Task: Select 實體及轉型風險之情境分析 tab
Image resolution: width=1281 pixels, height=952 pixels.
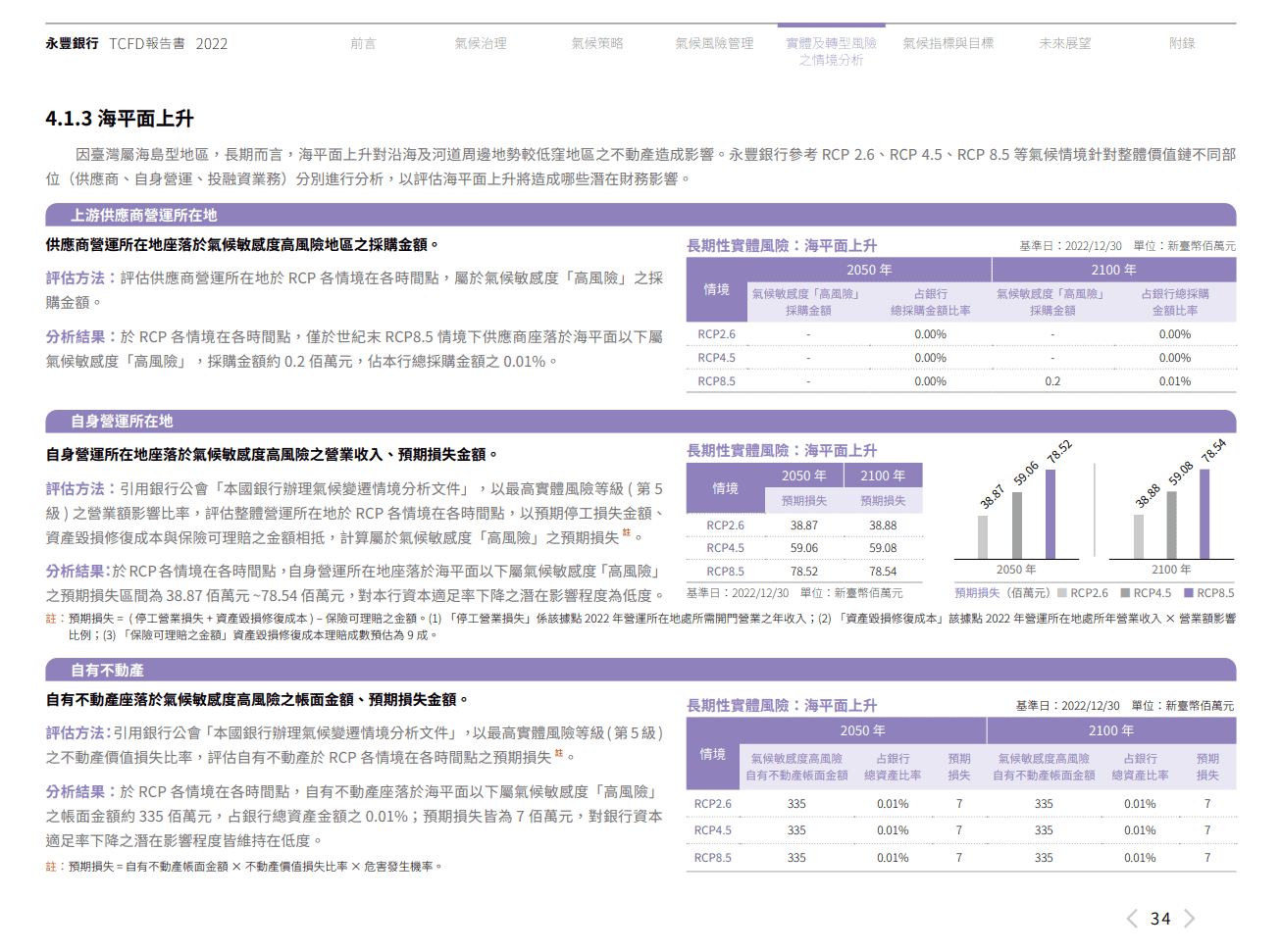Action: (x=831, y=51)
